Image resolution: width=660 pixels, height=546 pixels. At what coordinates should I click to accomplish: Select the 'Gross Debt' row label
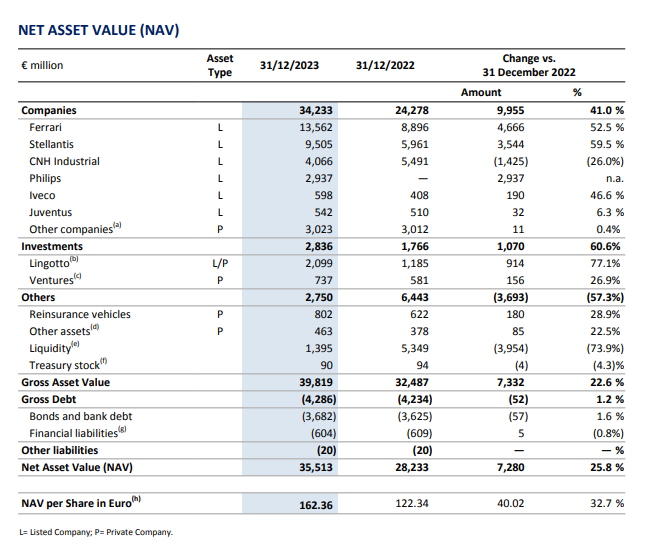click(49, 400)
